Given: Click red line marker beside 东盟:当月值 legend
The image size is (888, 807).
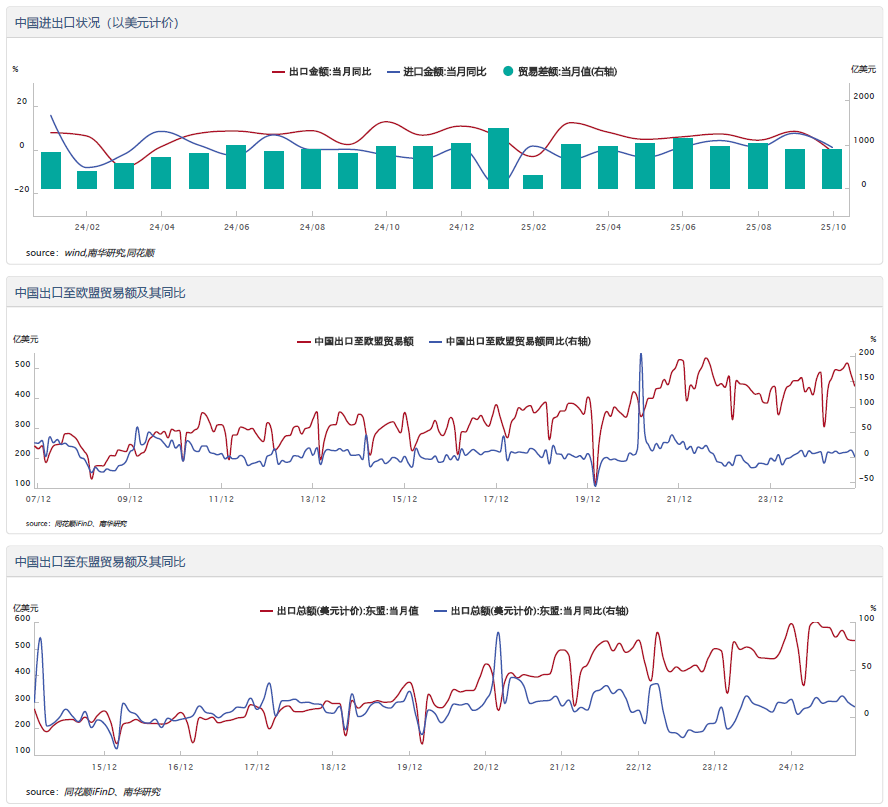Looking at the screenshot, I should 267,610.
